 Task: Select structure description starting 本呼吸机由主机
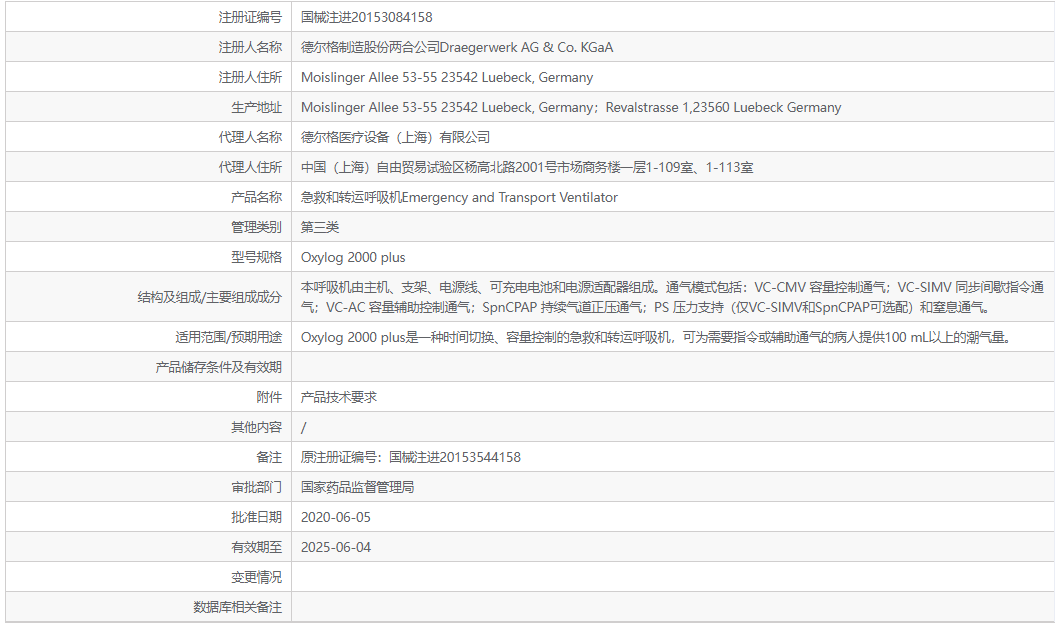click(672, 297)
